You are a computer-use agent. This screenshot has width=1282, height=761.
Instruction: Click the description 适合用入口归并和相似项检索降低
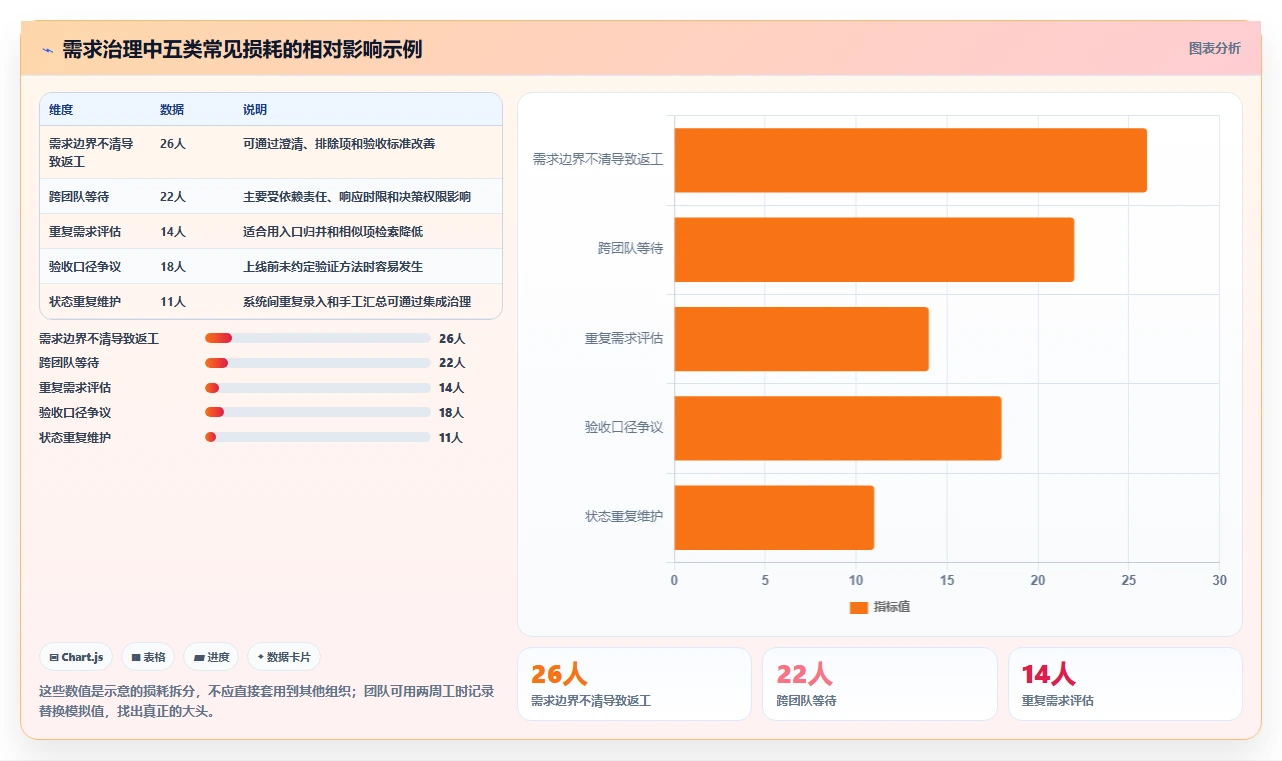tap(333, 231)
